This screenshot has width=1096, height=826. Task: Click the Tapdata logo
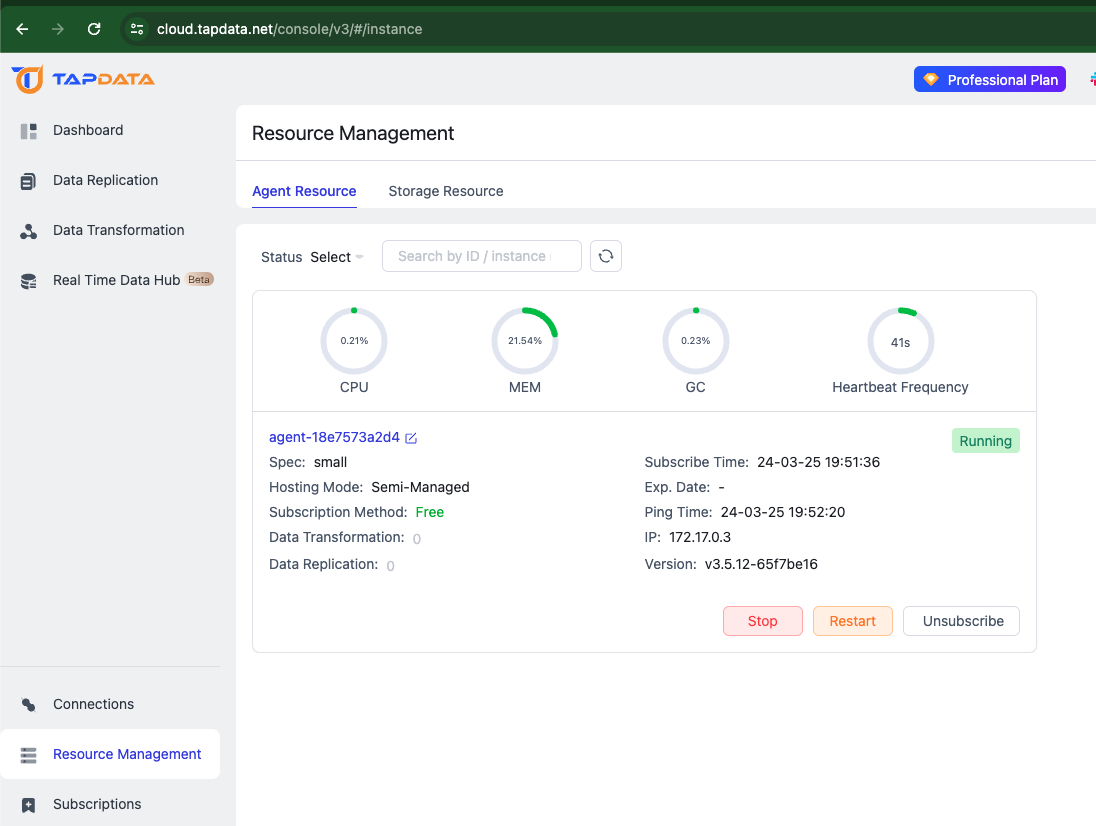point(83,79)
